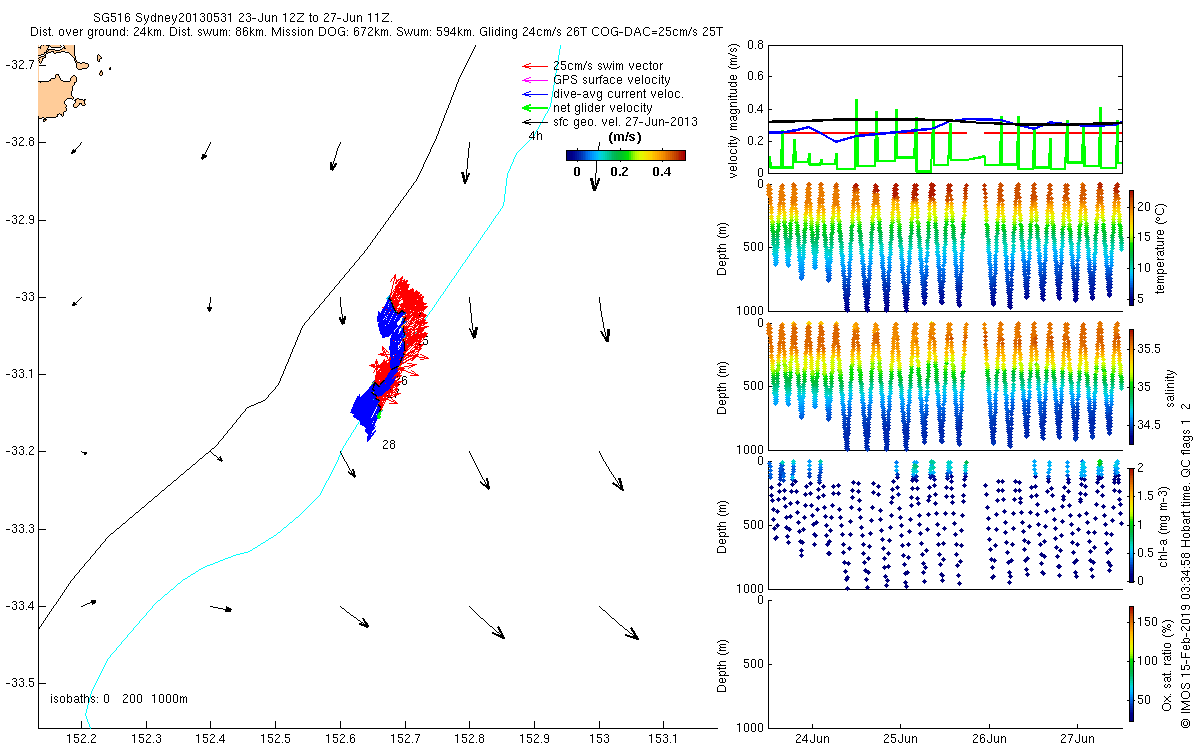1200x750 pixels.
Task: Click the '(m/s)' label above the velocity colorbar
Action: pos(625,137)
